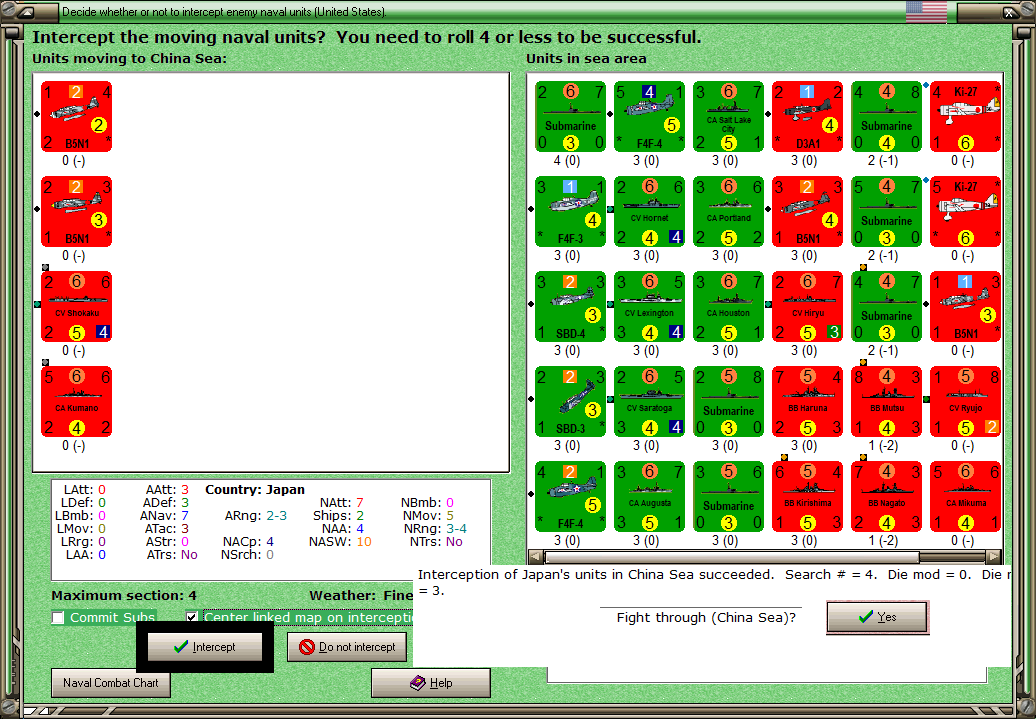The width and height of the screenshot is (1036, 719).
Task: Pick the CV Hiryu carrier unit
Action: click(807, 307)
